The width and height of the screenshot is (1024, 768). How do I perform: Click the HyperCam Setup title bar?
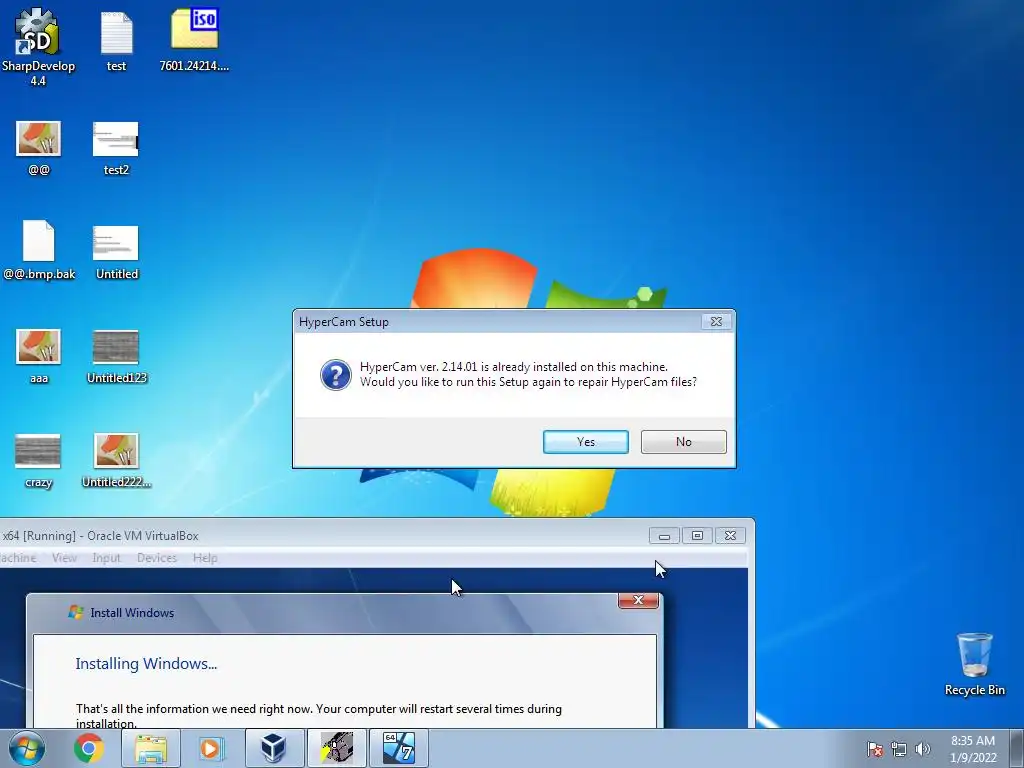496,321
